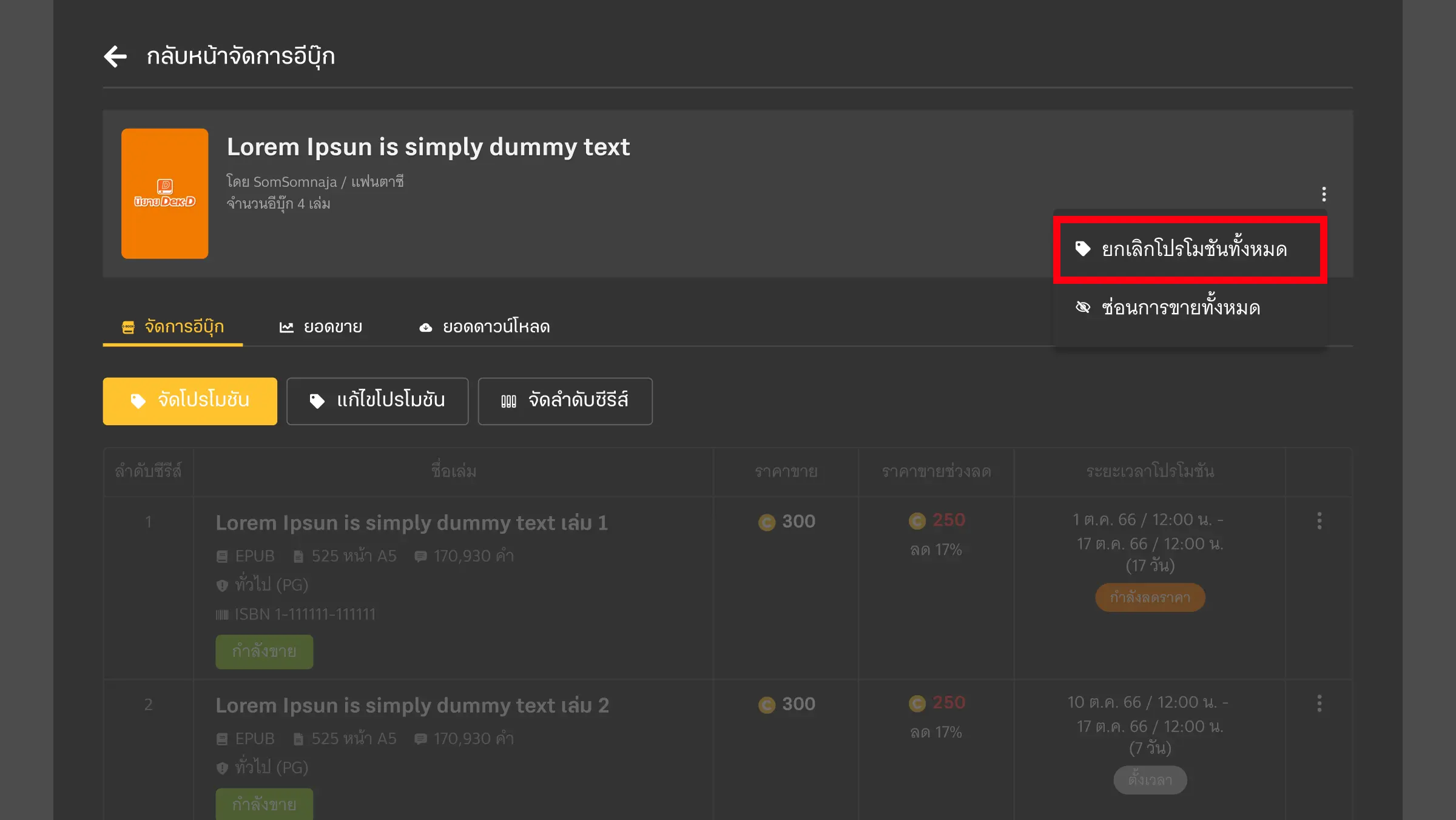Click the barcode icon beside ISBN 1-111111-111111
Image resolution: width=1456 pixels, height=820 pixels.
tap(222, 614)
